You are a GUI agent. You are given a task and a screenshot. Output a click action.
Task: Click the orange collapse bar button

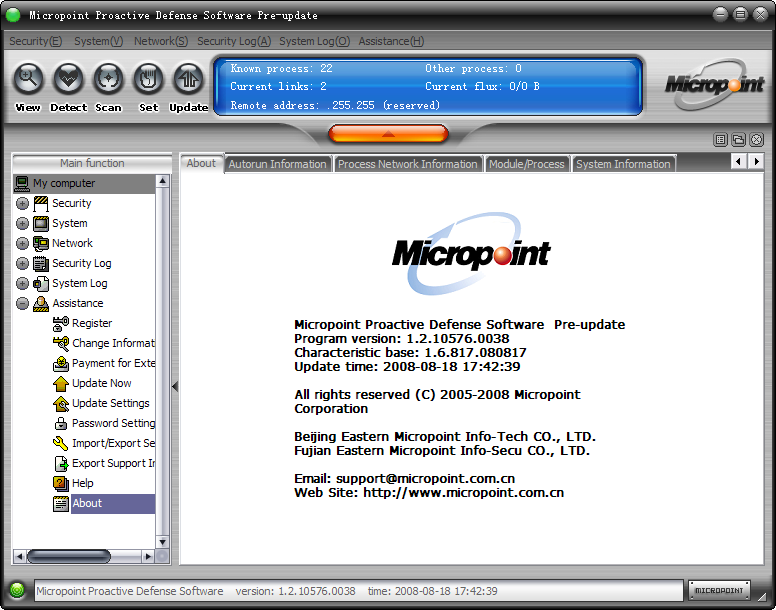tap(388, 133)
